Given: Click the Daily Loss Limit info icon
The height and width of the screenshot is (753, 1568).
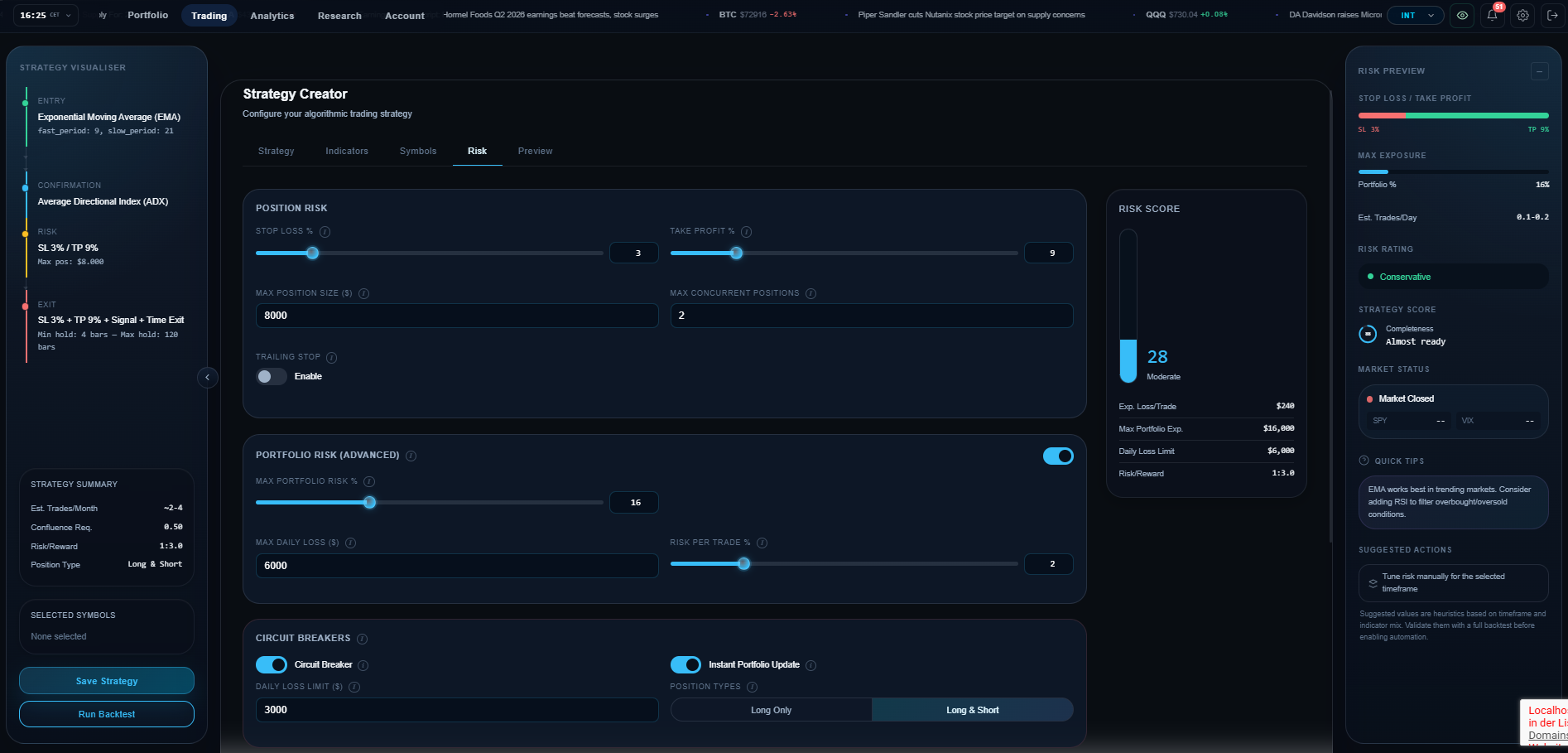Looking at the screenshot, I should point(355,687).
